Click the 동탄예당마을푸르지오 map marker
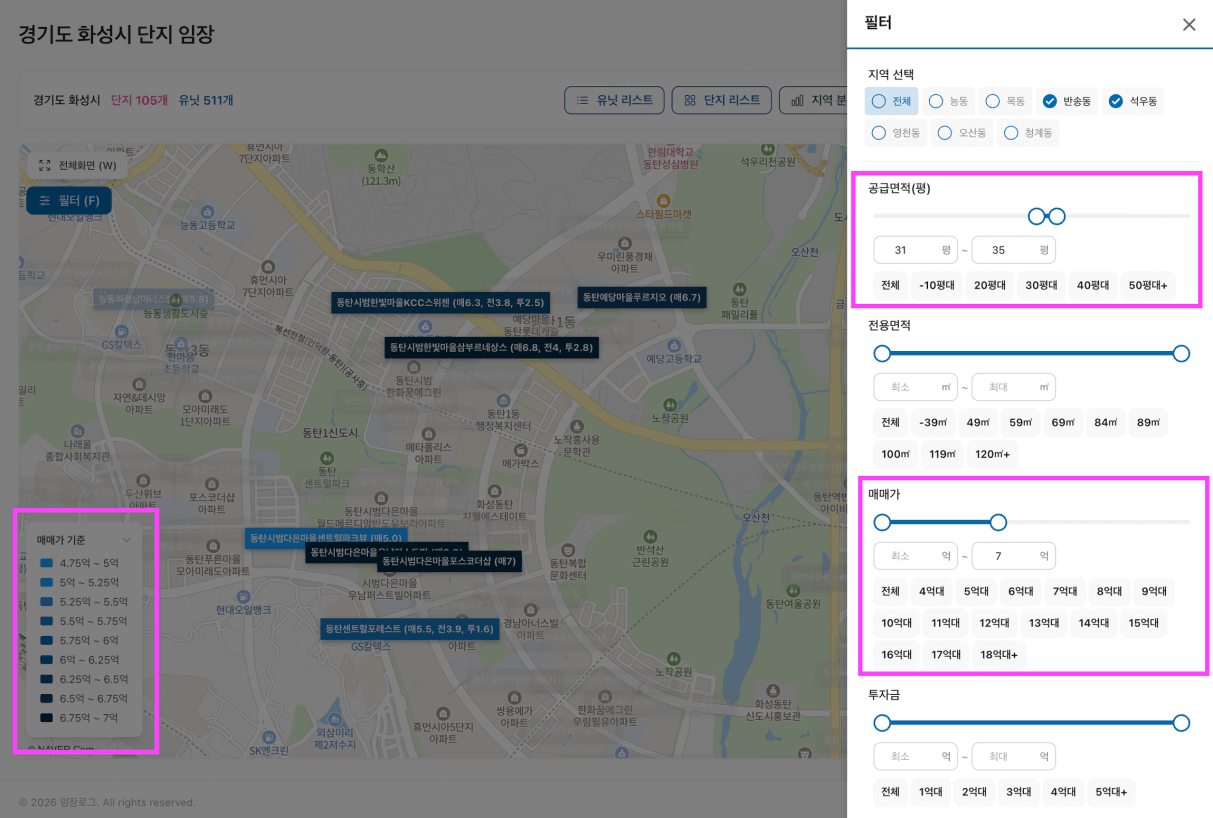Screen dimensions: 1213x818 click(642, 297)
